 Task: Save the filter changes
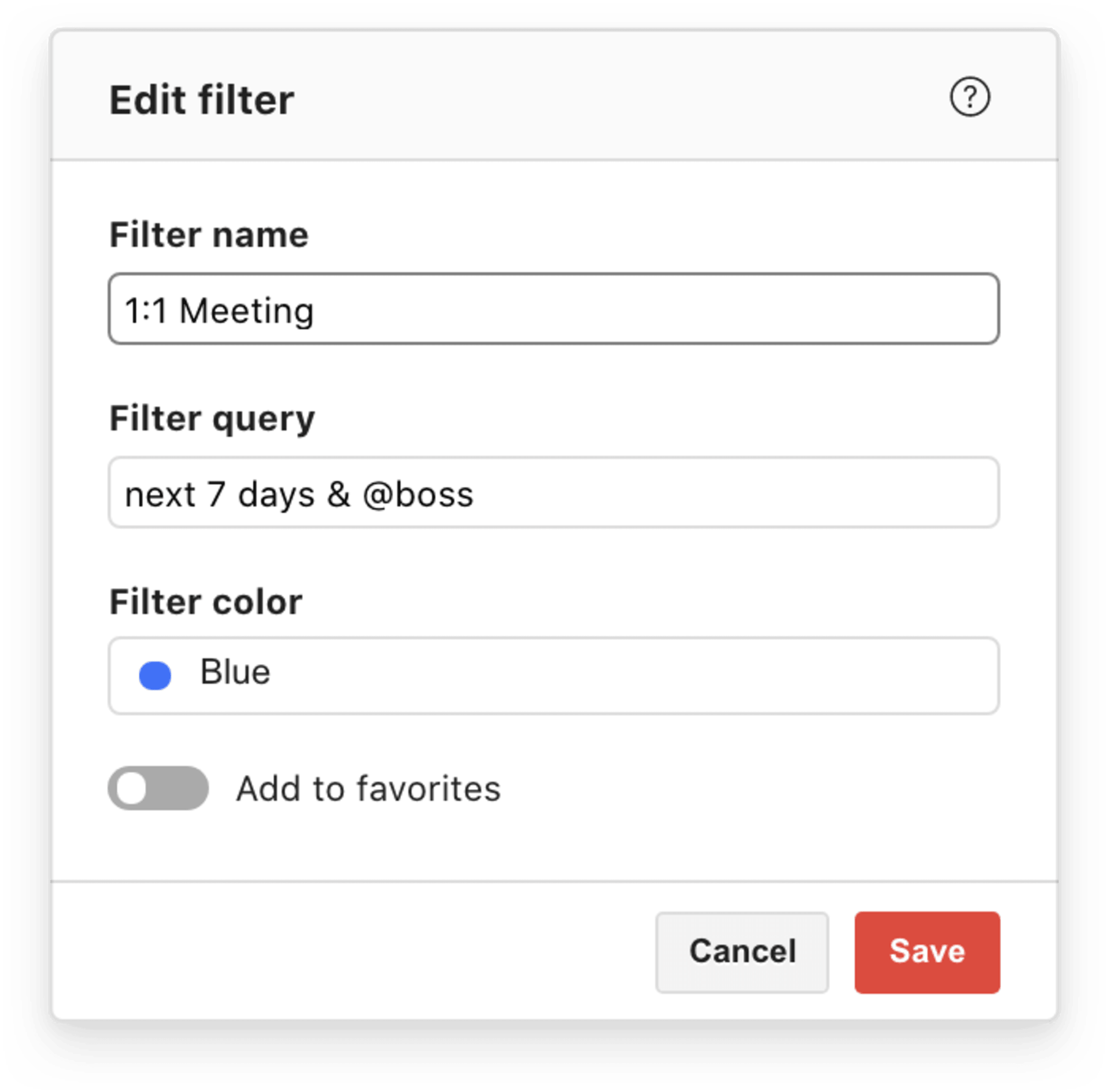927,952
